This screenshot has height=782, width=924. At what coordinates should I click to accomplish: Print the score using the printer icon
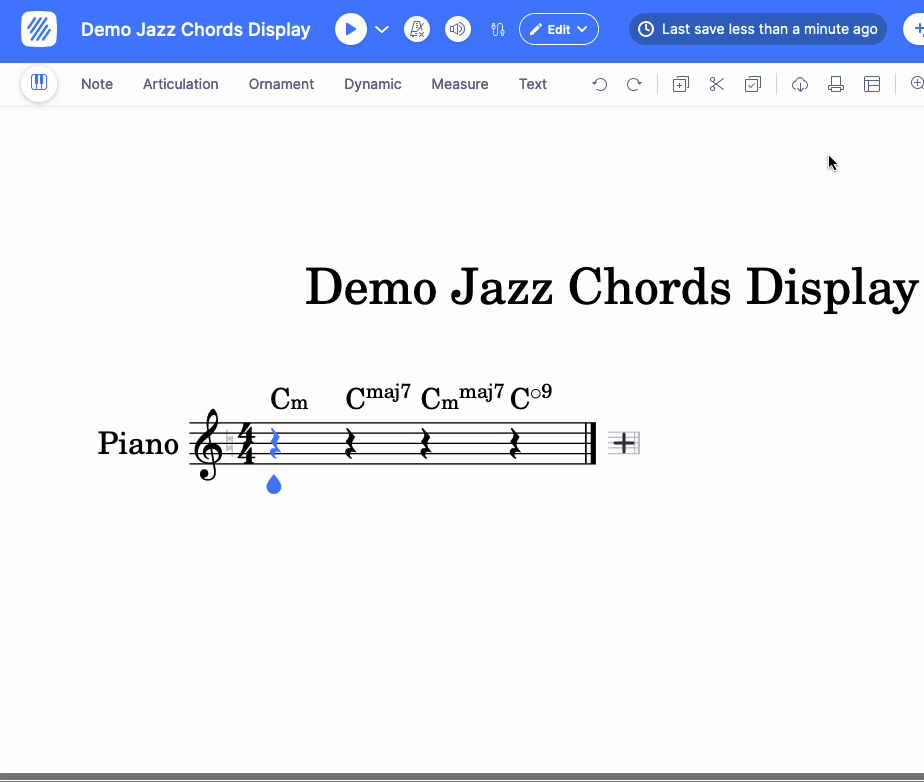(835, 84)
